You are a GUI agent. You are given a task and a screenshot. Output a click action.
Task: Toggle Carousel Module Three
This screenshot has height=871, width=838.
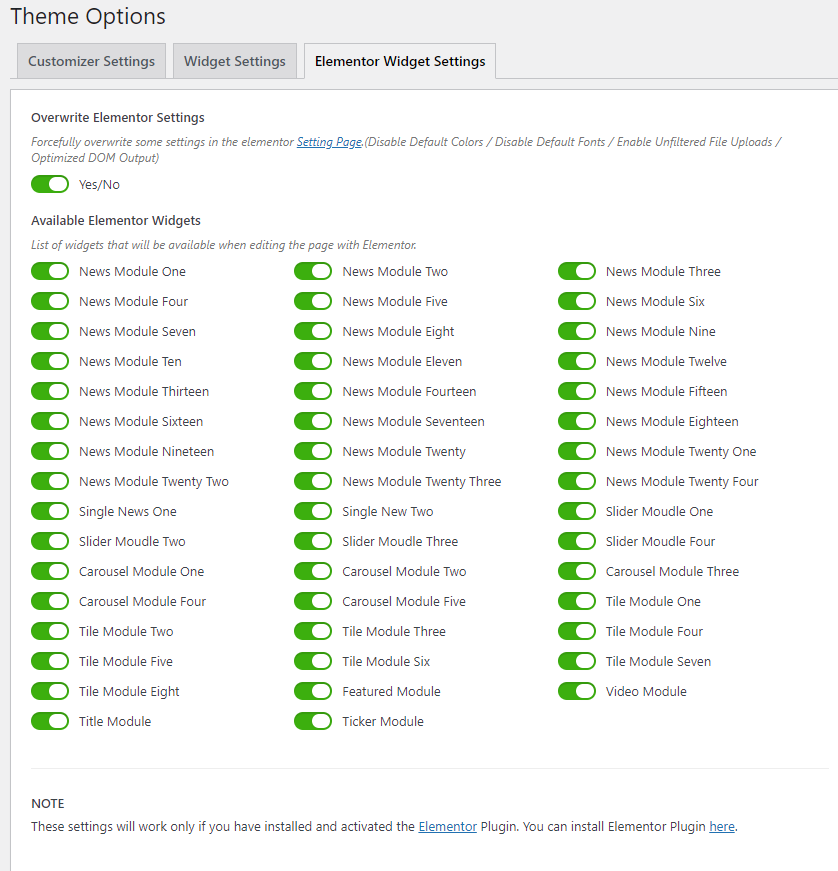coord(577,571)
